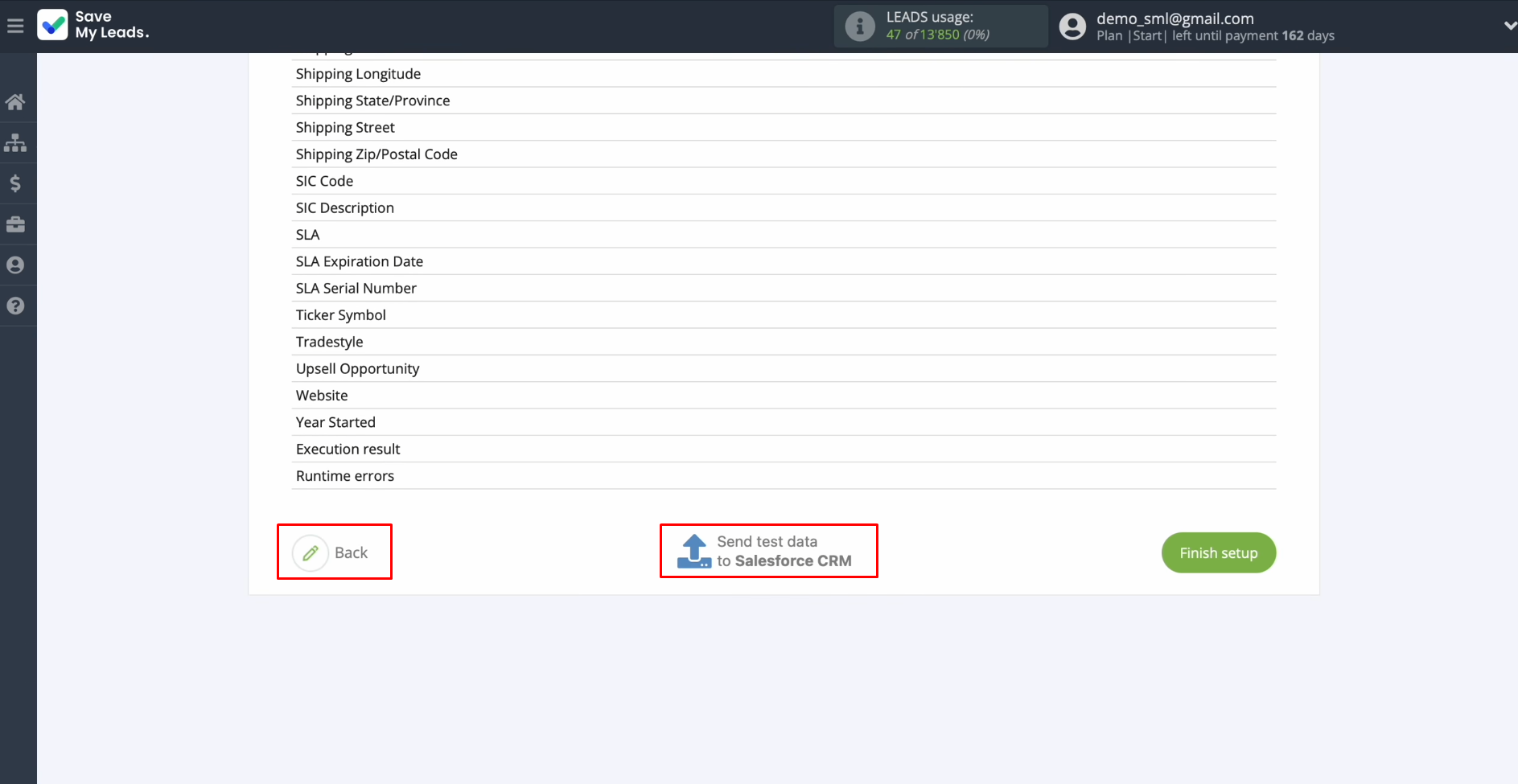This screenshot has height=784, width=1518.
Task: Click the plan payment days text
Action: click(x=1216, y=36)
